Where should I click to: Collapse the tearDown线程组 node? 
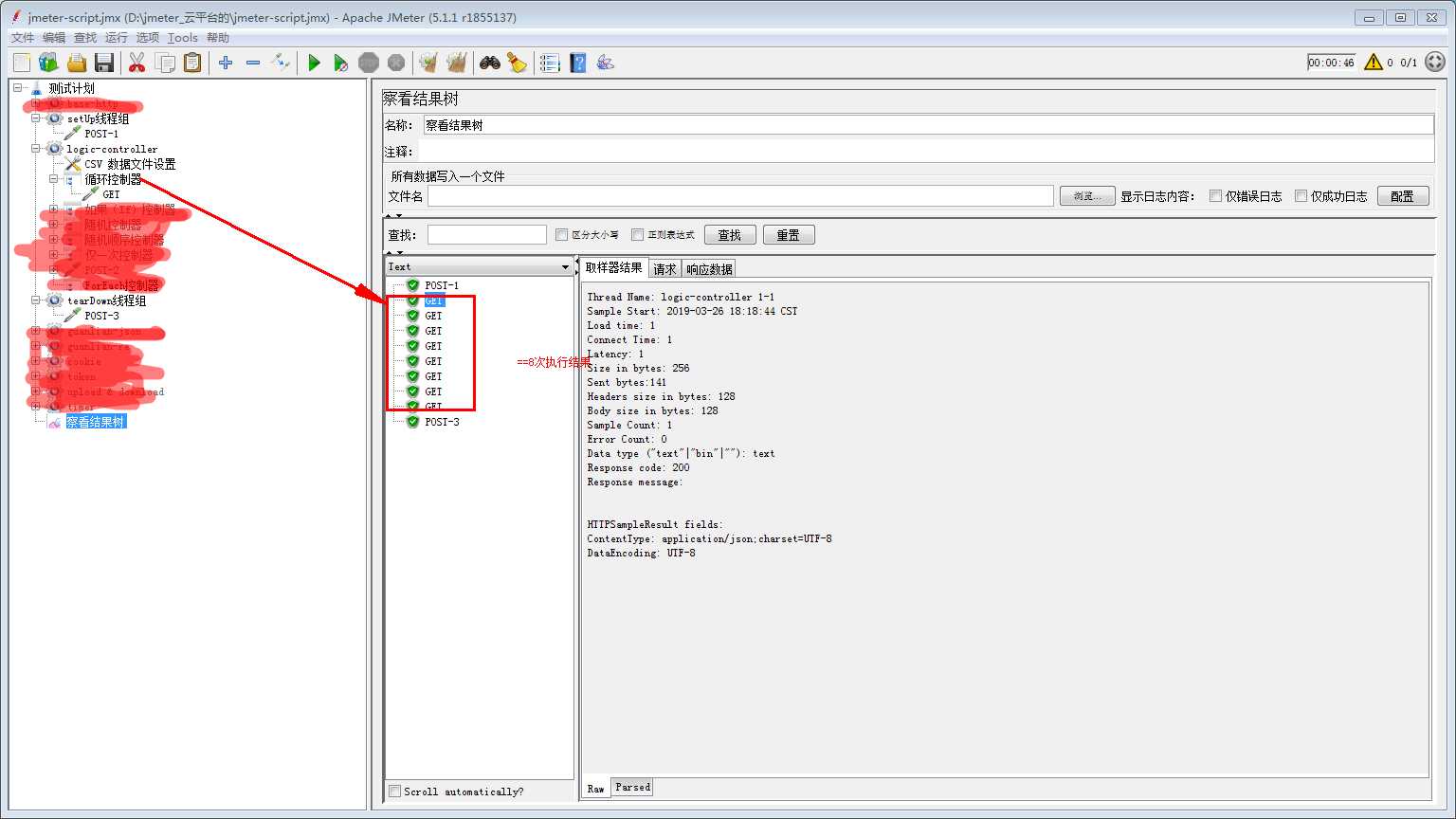(x=36, y=300)
